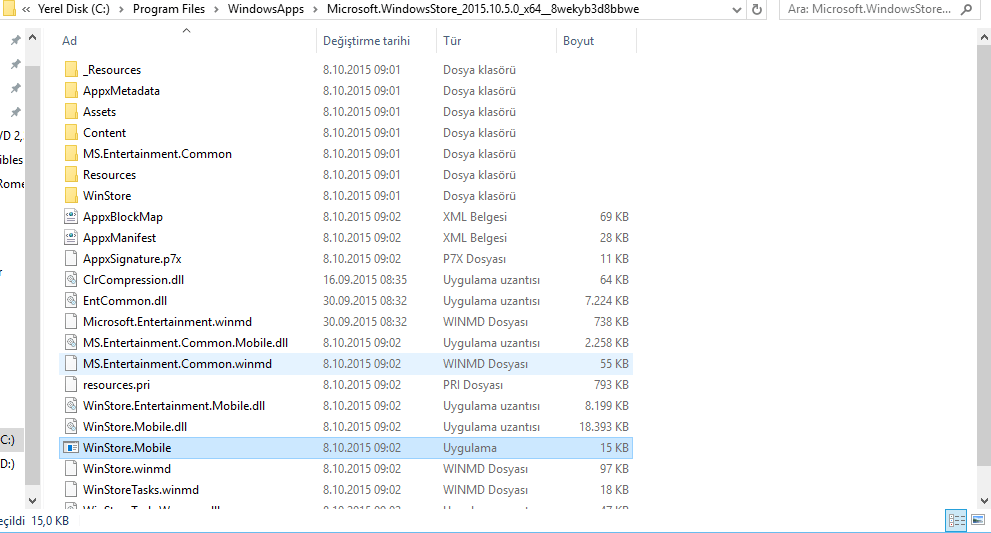
Task: Click the first pinned item pin icon
Action: (x=15, y=40)
